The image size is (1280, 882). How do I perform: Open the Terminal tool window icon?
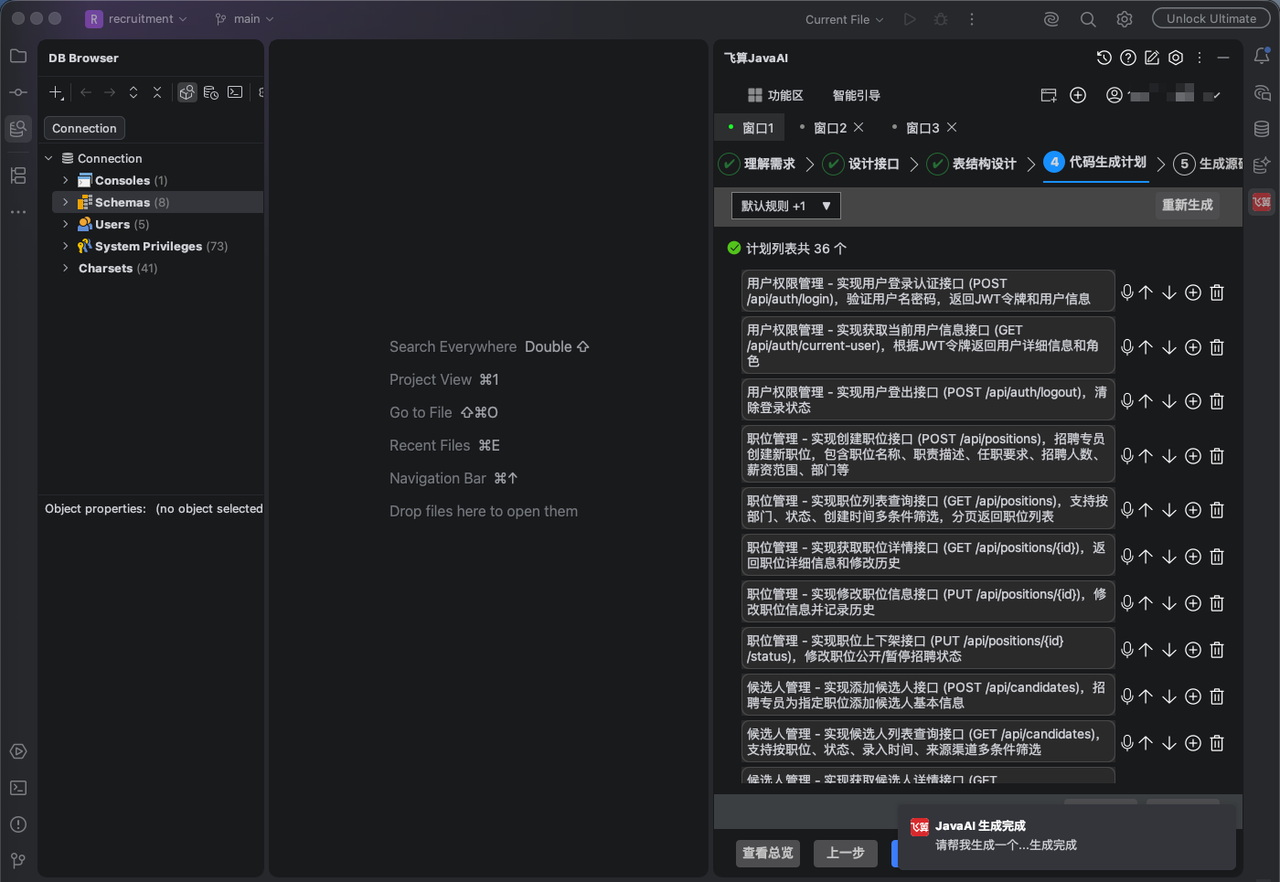point(18,788)
